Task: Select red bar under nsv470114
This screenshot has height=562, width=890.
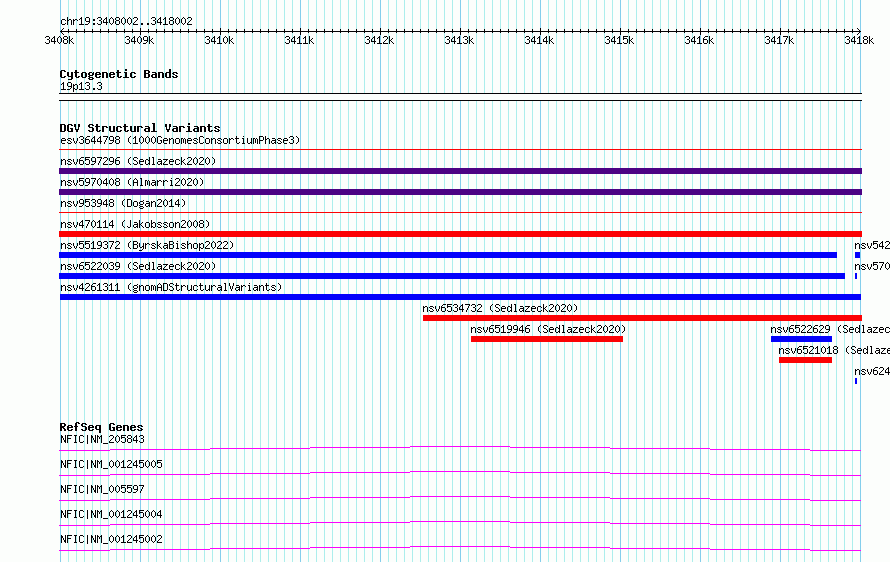Action: point(460,234)
